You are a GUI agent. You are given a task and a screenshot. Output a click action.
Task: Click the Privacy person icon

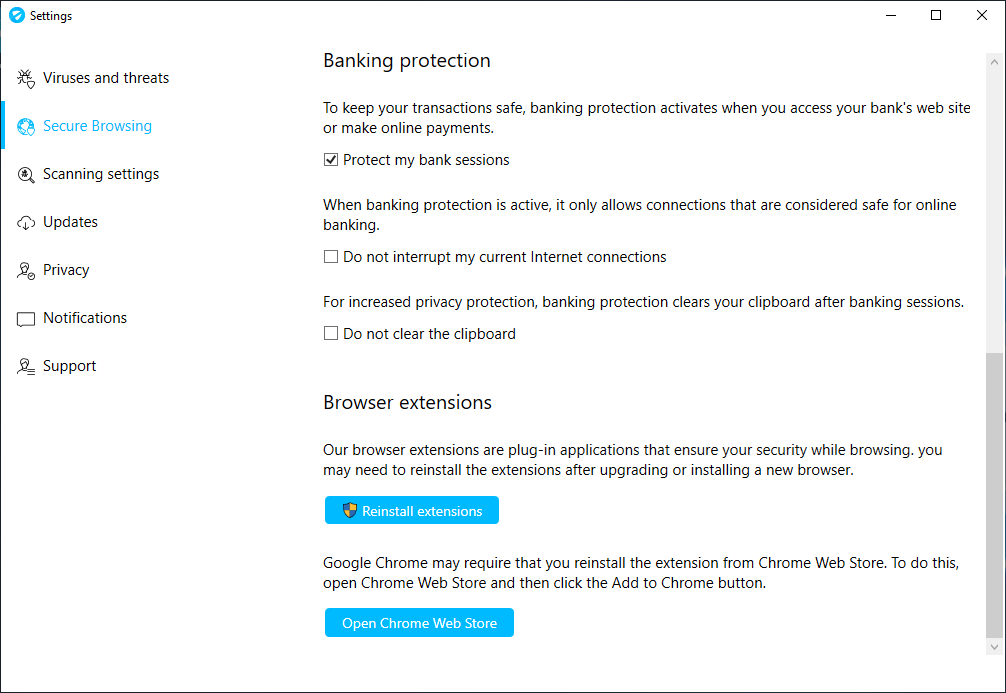coord(26,270)
